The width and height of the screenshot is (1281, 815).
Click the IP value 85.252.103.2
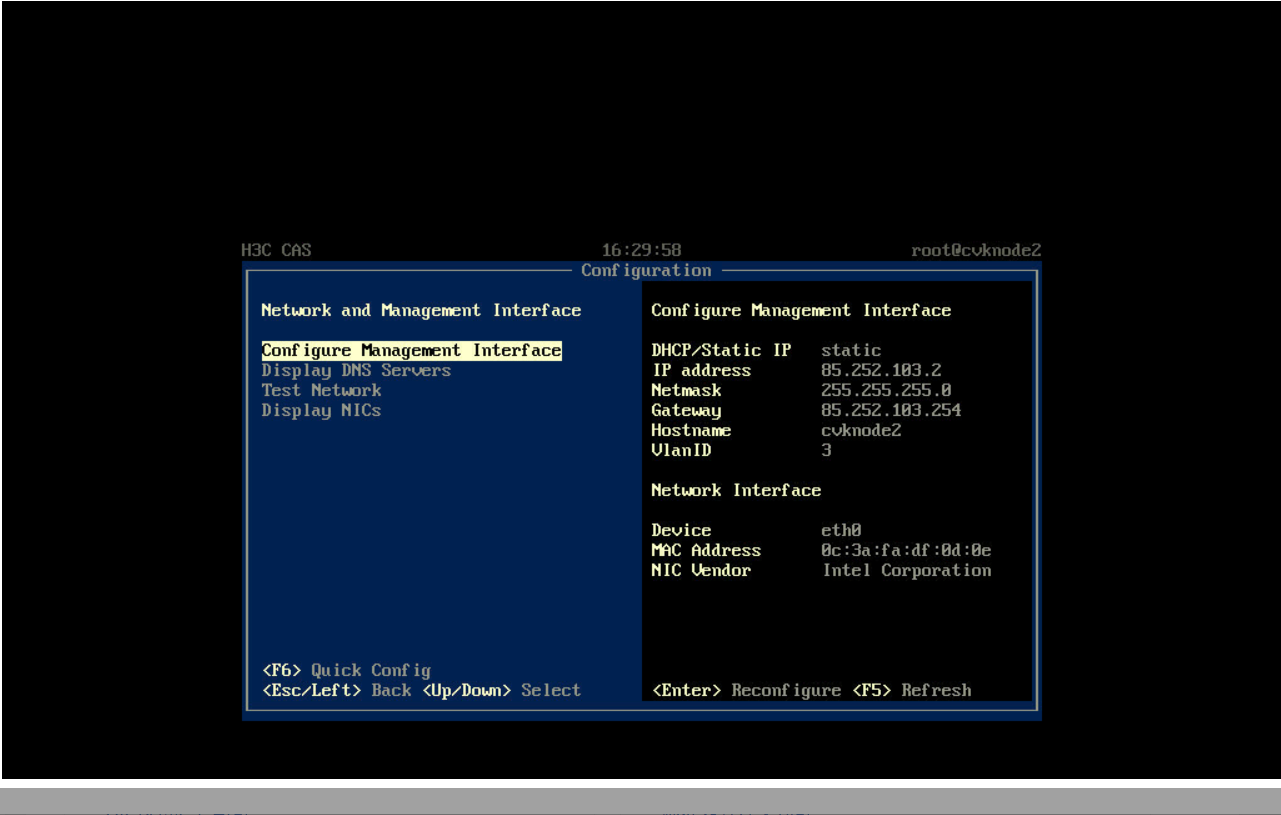(x=881, y=371)
